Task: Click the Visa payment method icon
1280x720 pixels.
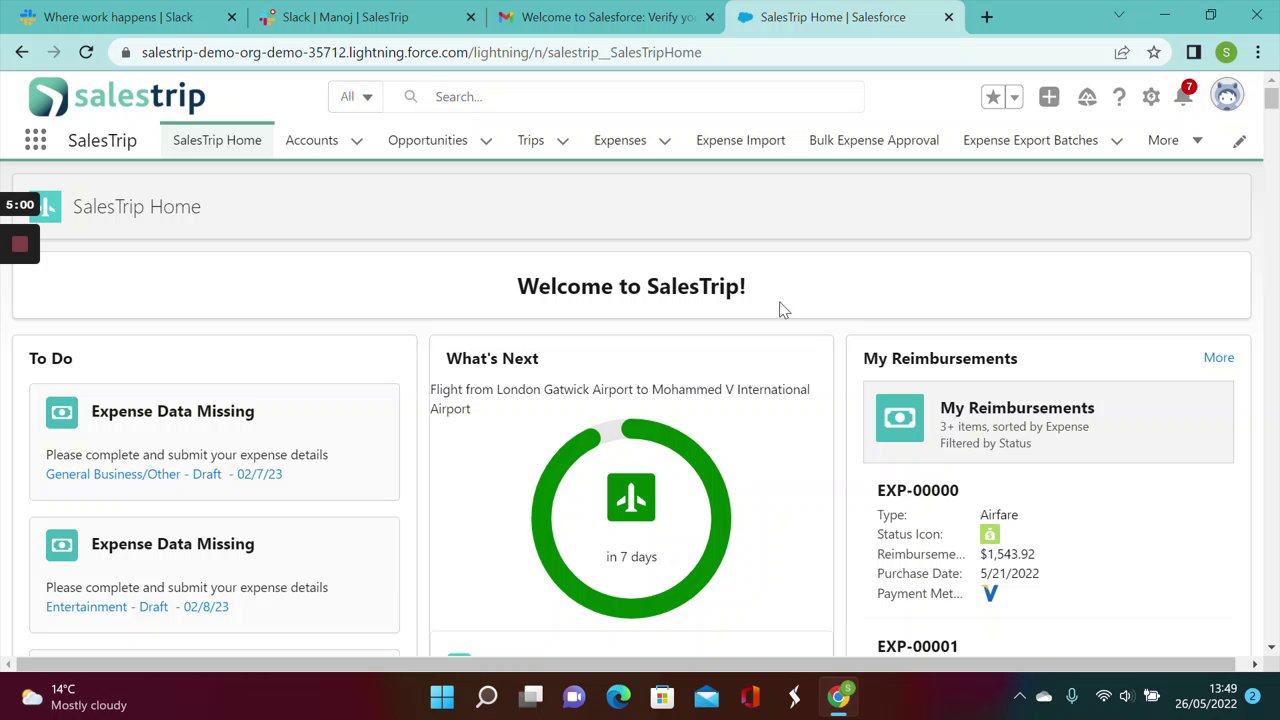Action: [990, 593]
